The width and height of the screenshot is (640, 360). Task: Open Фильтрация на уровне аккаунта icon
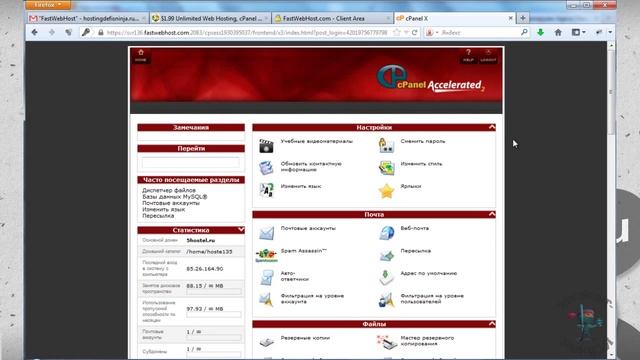click(x=266, y=300)
